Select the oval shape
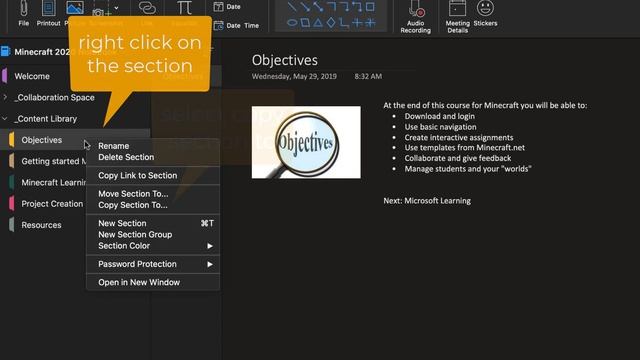The image size is (640, 360). click(292, 23)
